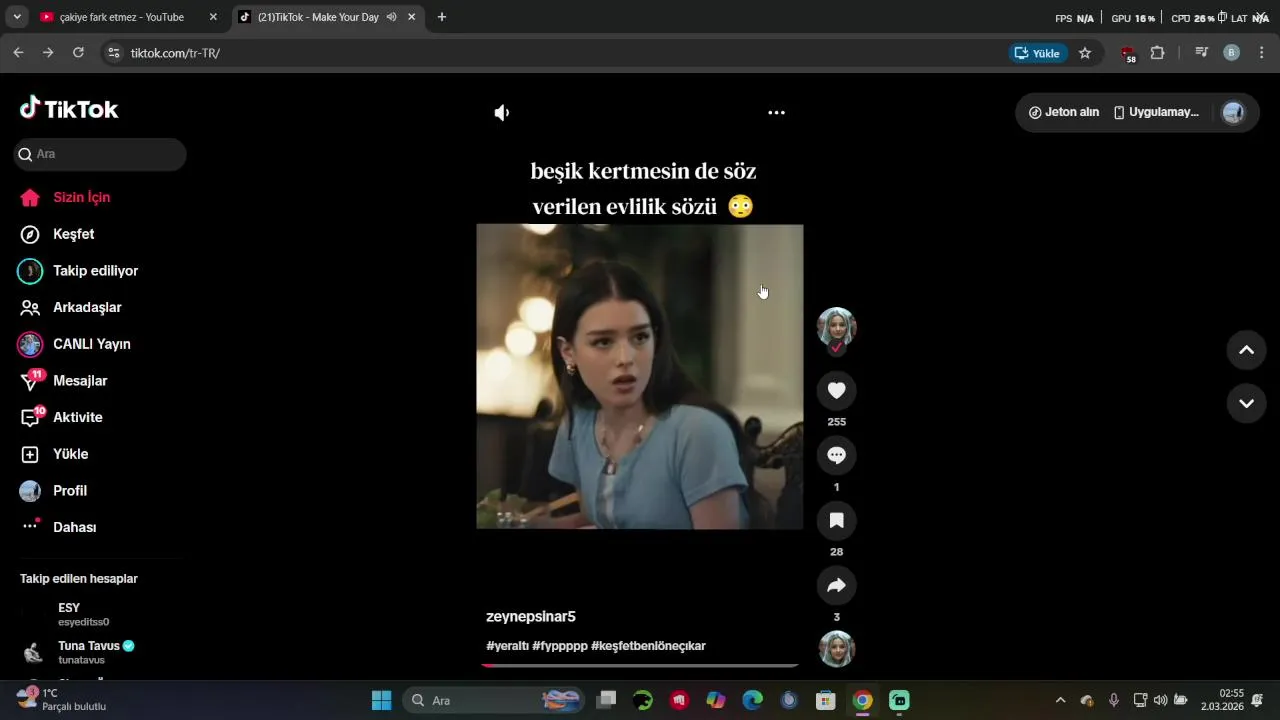Open a new browser tab
Screen dimensions: 1280x720
click(442, 17)
